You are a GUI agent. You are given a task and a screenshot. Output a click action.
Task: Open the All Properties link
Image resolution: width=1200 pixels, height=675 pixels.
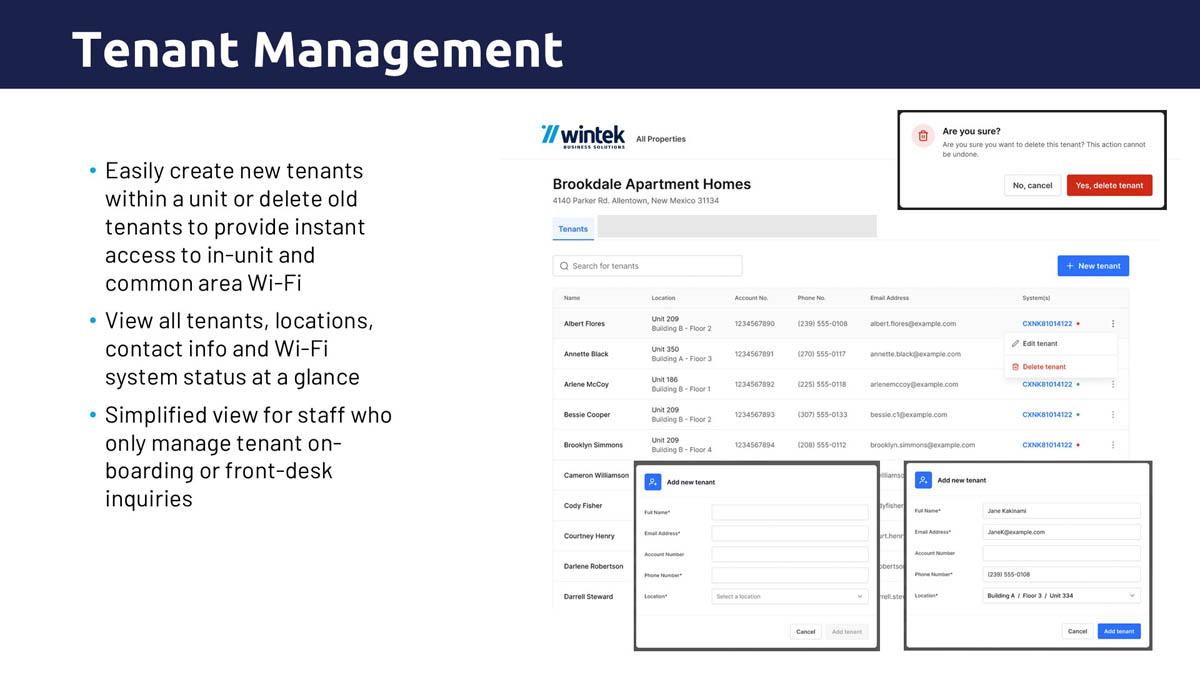tap(661, 139)
